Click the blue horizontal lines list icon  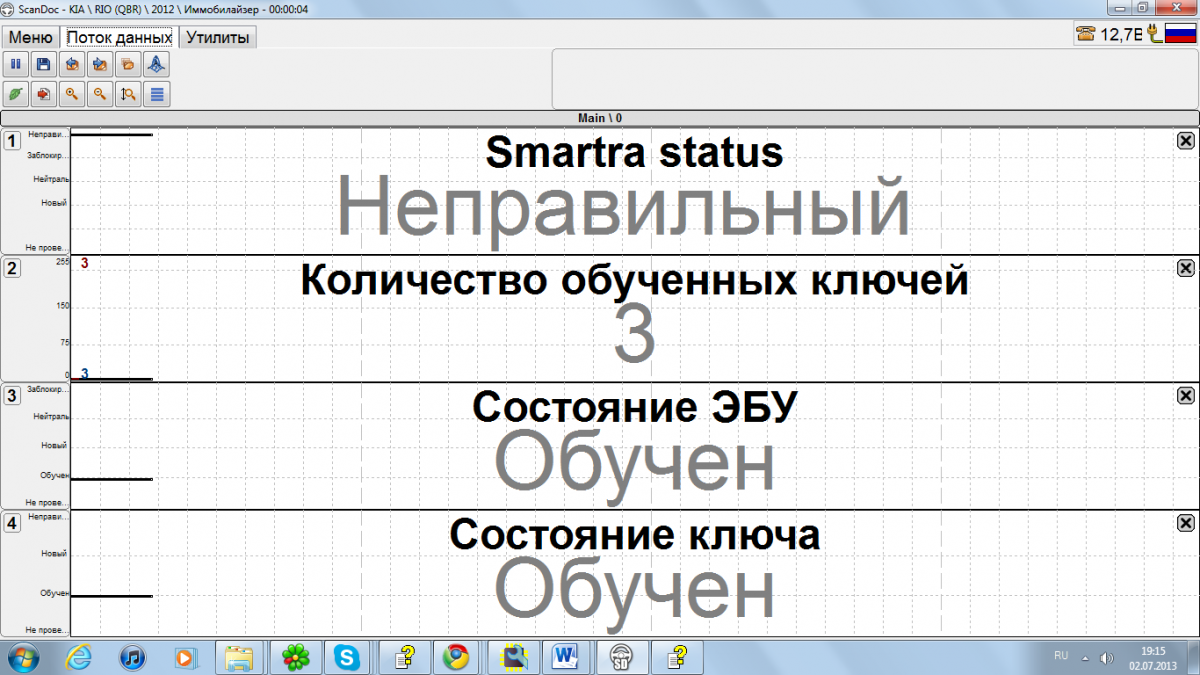157,94
